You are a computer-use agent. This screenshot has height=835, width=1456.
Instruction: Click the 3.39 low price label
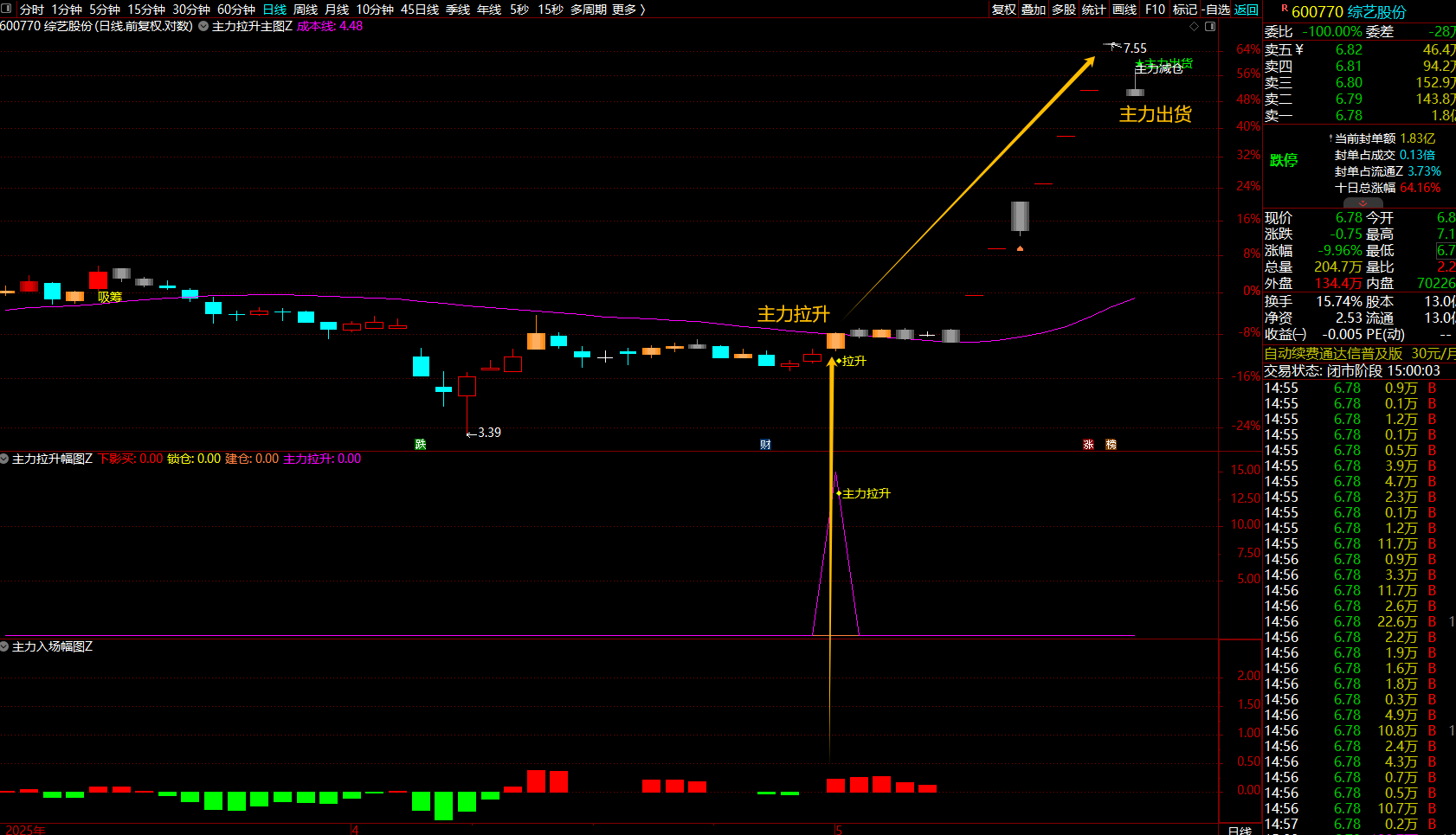click(489, 433)
